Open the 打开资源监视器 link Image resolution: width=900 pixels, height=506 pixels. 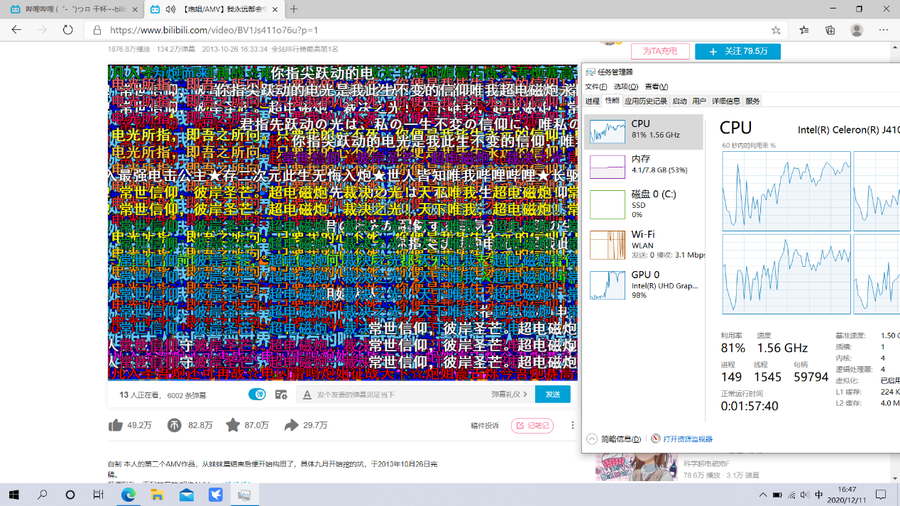[x=687, y=439]
